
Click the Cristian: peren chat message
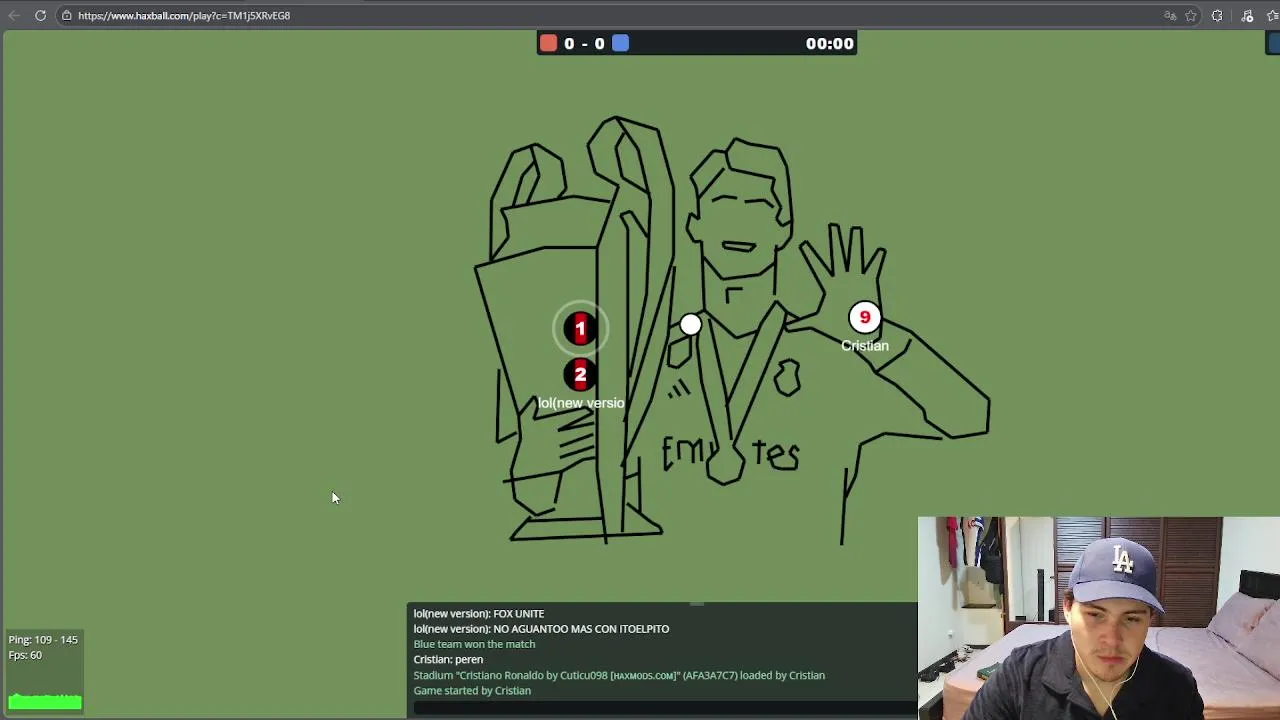tap(448, 660)
